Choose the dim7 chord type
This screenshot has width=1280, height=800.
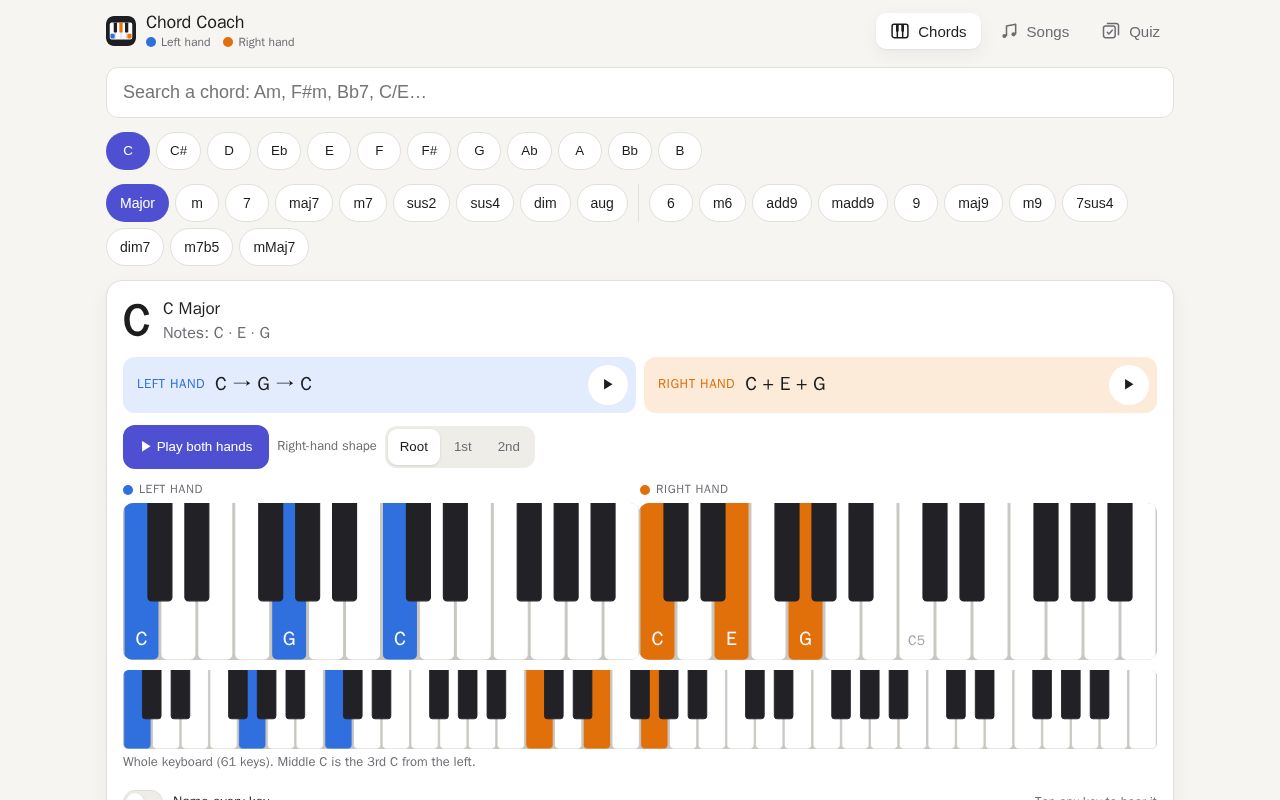(135, 247)
